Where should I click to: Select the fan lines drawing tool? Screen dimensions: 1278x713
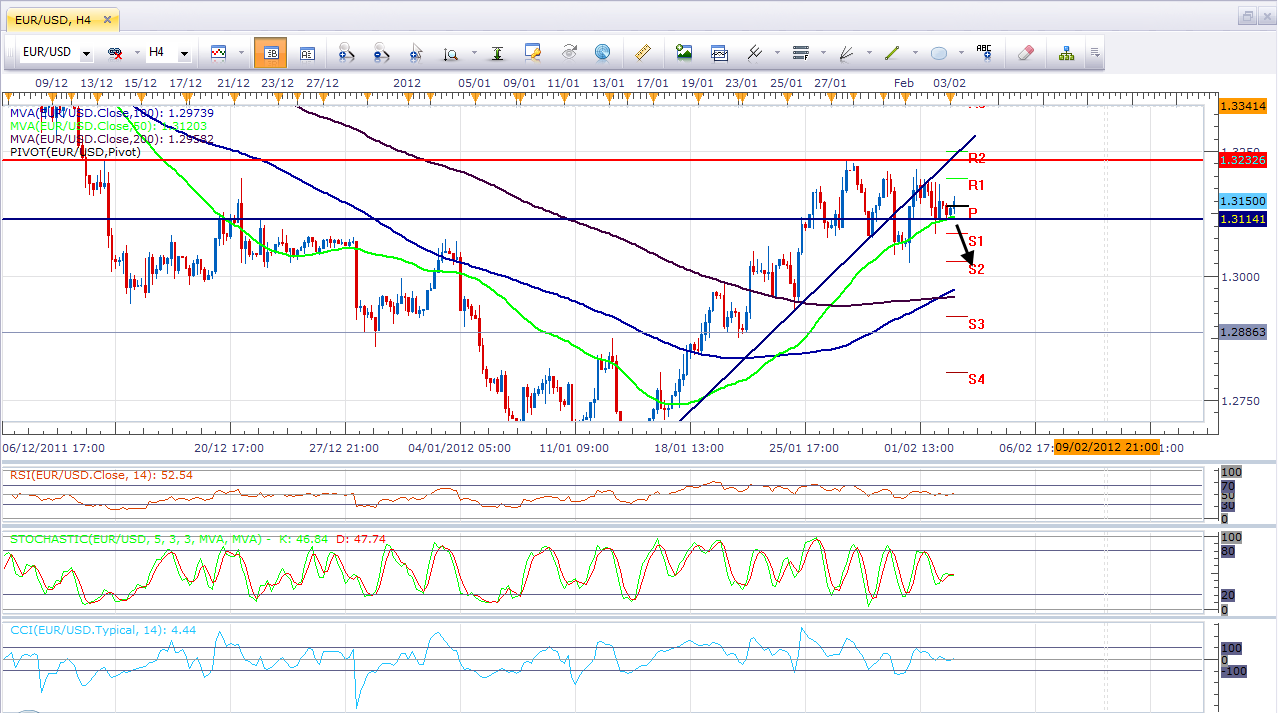pyautogui.click(x=846, y=52)
